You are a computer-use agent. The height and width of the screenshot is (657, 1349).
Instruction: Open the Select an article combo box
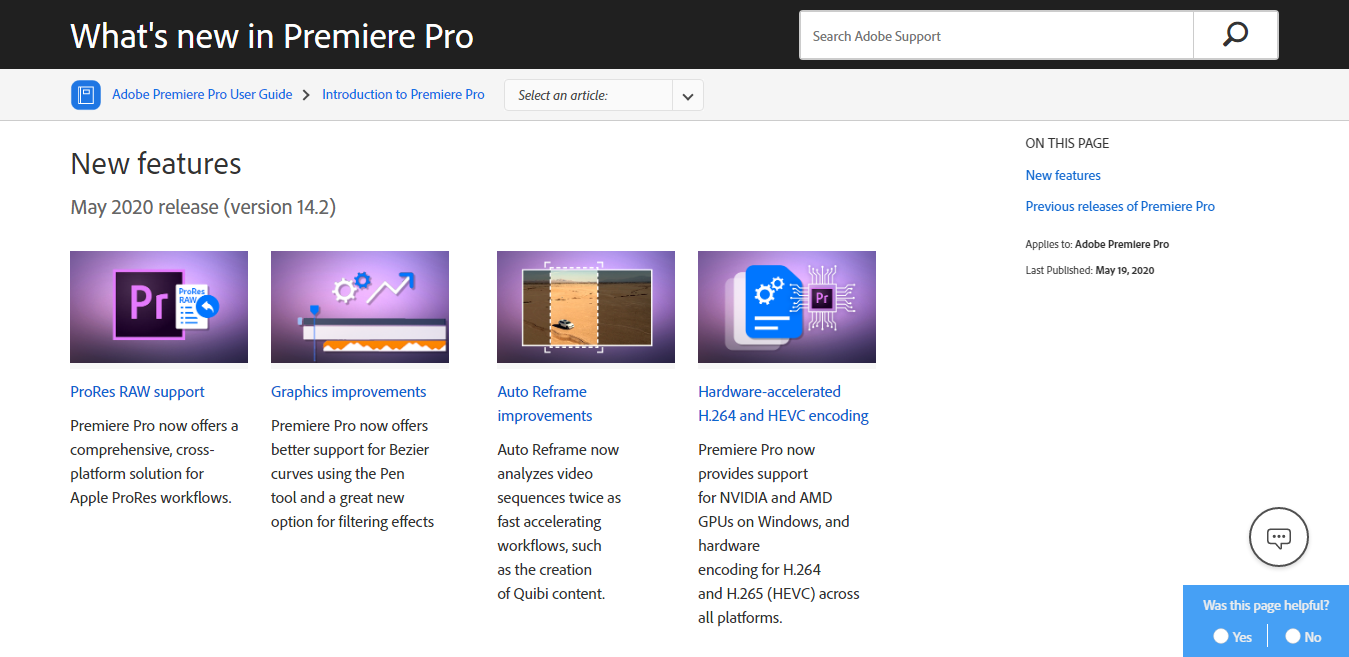point(604,96)
